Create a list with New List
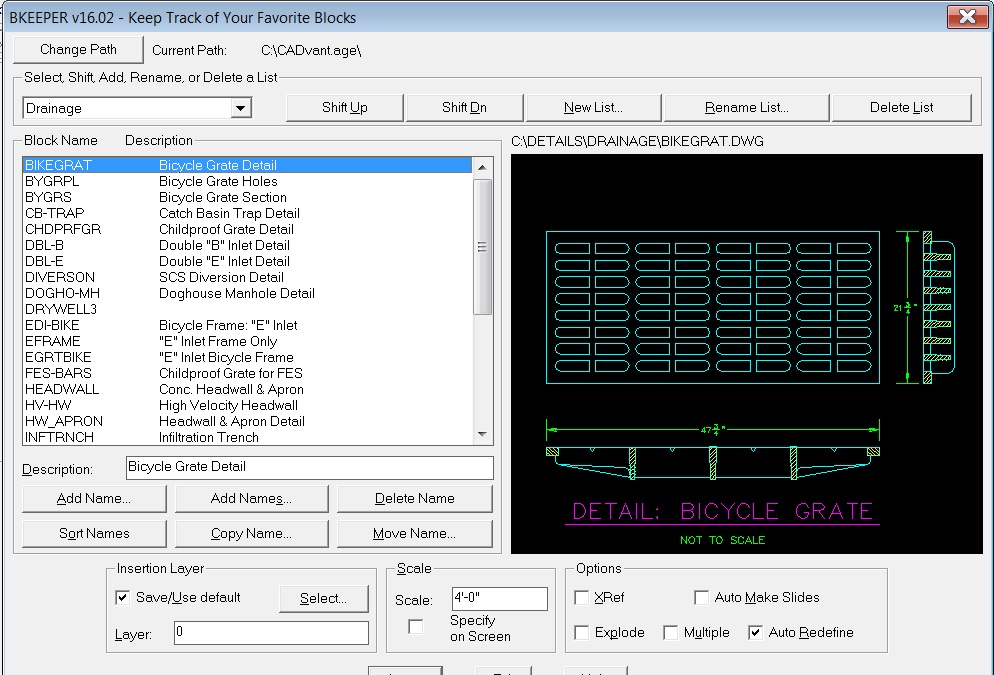 pyautogui.click(x=593, y=108)
